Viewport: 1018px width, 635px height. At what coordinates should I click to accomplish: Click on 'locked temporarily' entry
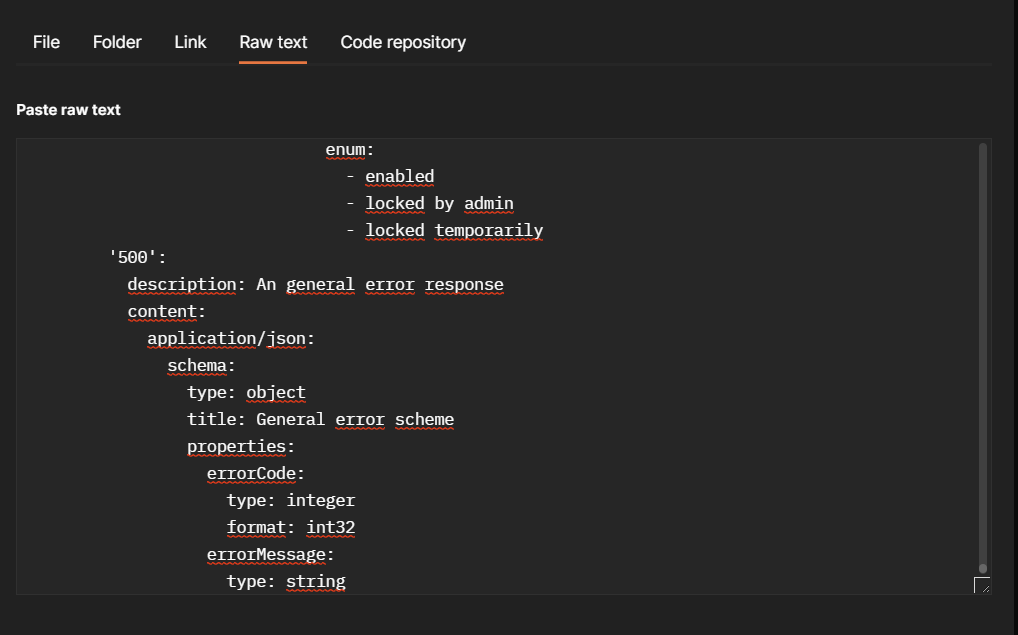[x=454, y=231]
